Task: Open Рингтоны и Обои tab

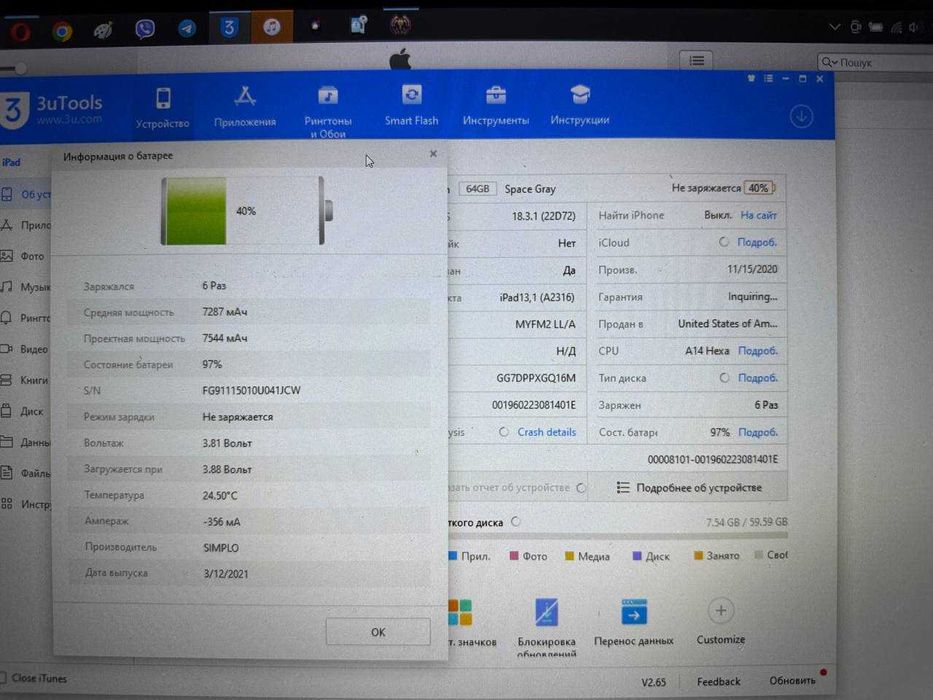Action: click(x=328, y=112)
